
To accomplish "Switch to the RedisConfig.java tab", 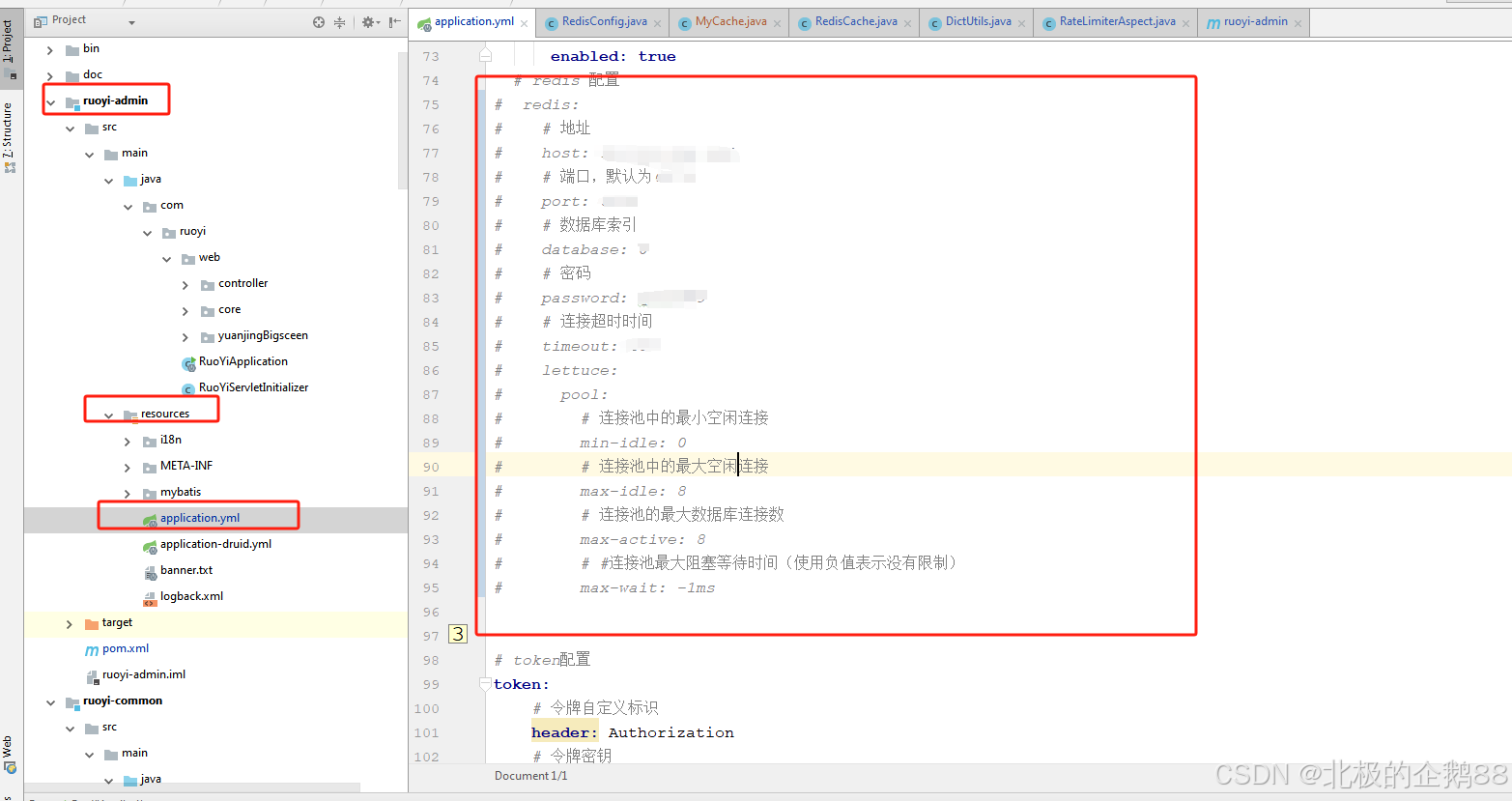I will (604, 22).
